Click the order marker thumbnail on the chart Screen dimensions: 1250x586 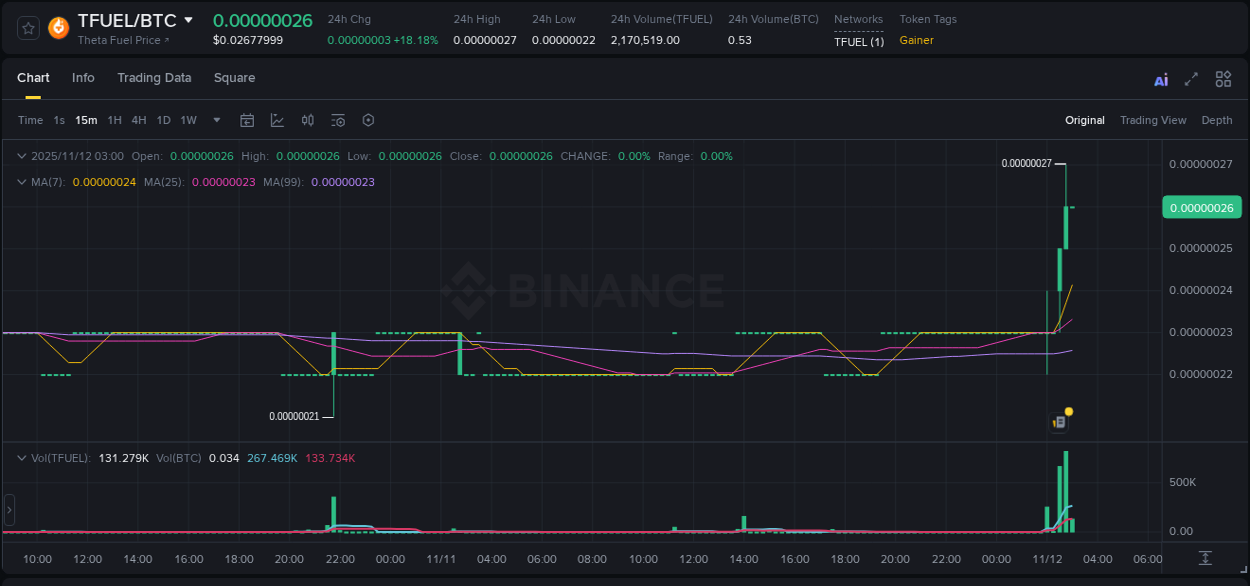point(1057,421)
